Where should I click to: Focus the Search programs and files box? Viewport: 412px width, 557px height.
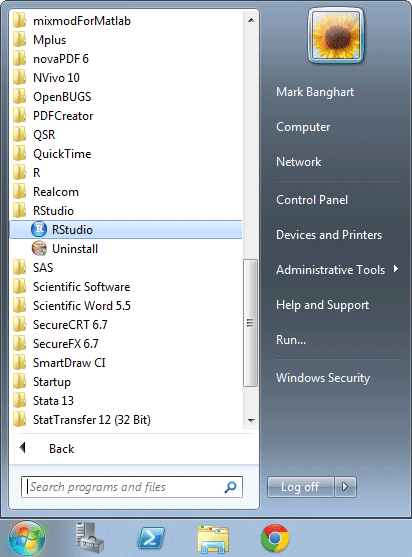tap(132, 487)
